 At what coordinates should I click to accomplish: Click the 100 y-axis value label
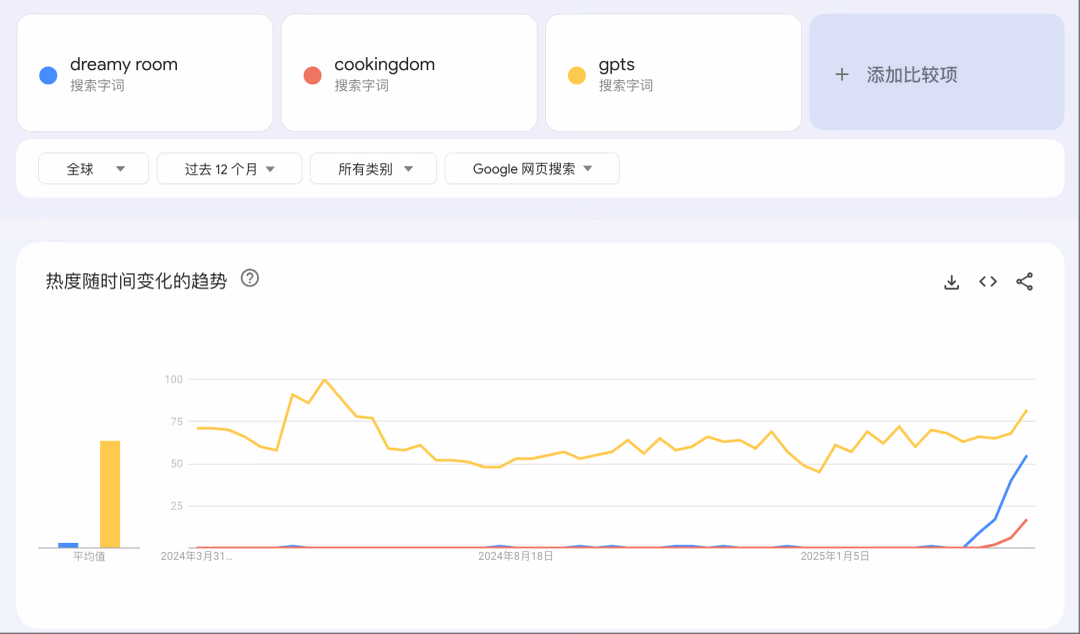[174, 379]
